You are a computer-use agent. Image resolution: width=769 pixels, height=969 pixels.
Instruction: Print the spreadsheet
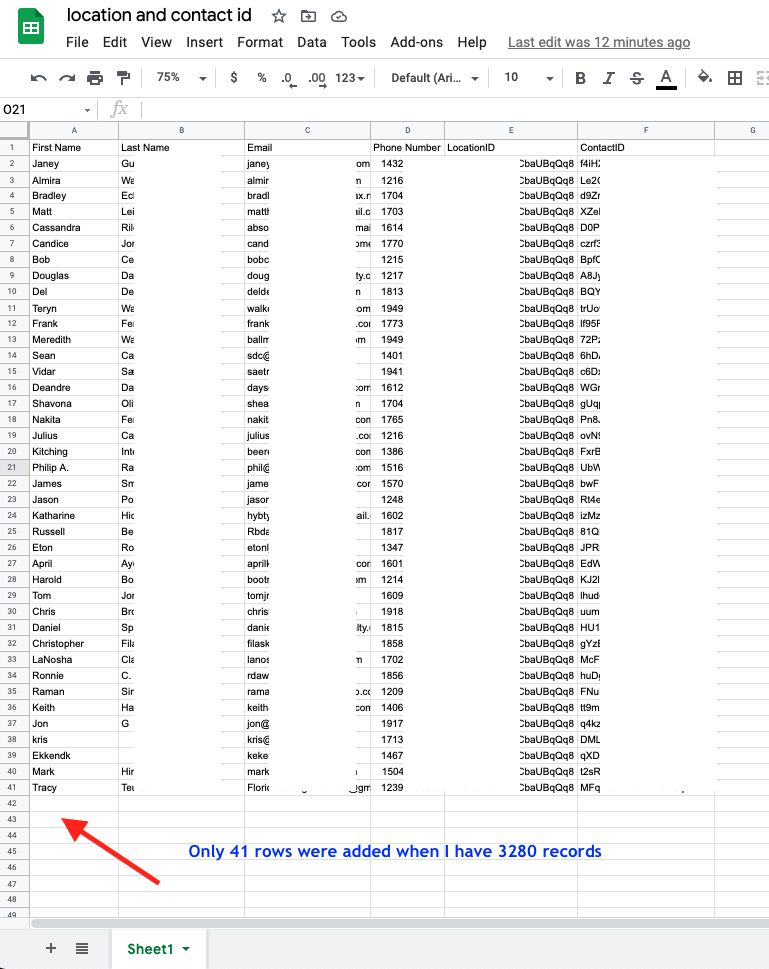[95, 78]
